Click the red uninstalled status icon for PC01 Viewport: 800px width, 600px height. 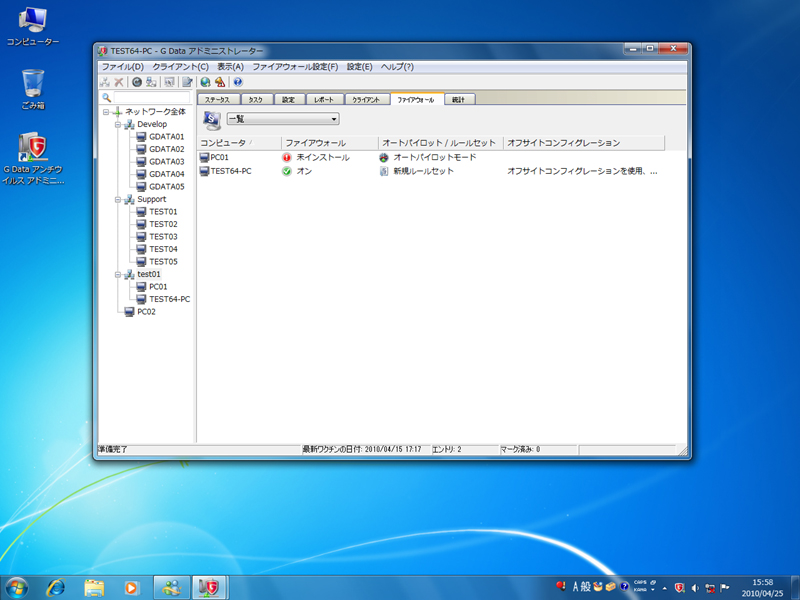pos(287,157)
